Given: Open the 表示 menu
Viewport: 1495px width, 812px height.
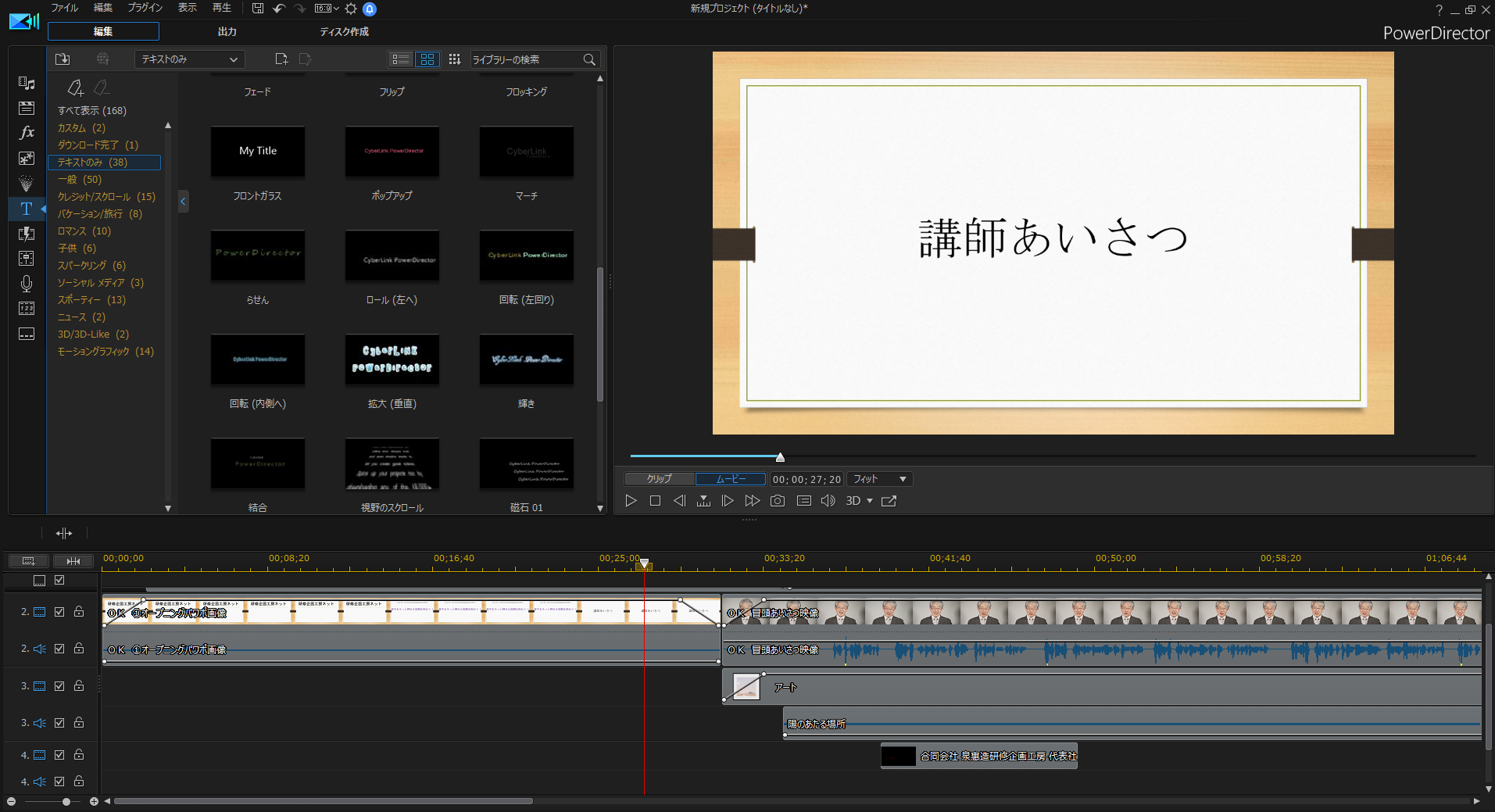Looking at the screenshot, I should coord(188,8).
